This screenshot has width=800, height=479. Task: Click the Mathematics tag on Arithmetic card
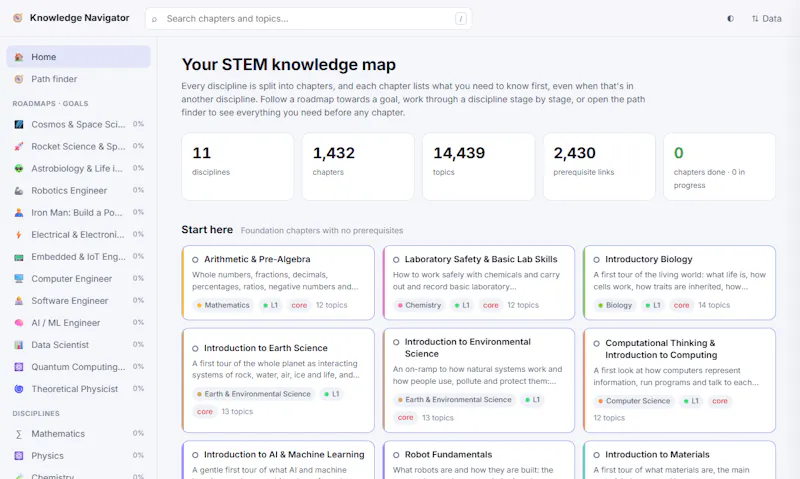223,305
